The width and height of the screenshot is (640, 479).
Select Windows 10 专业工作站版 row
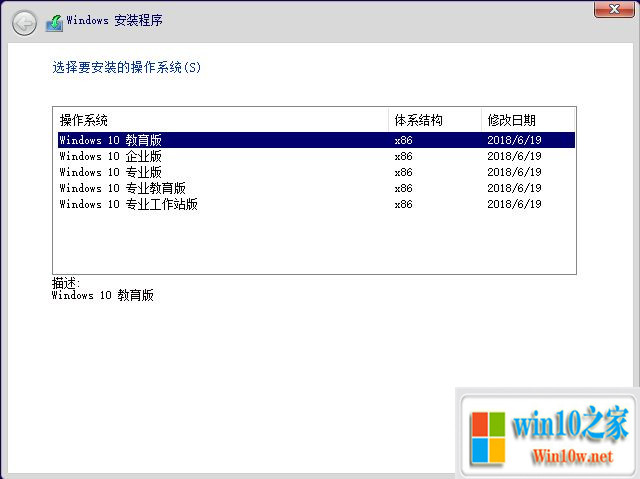coord(316,204)
